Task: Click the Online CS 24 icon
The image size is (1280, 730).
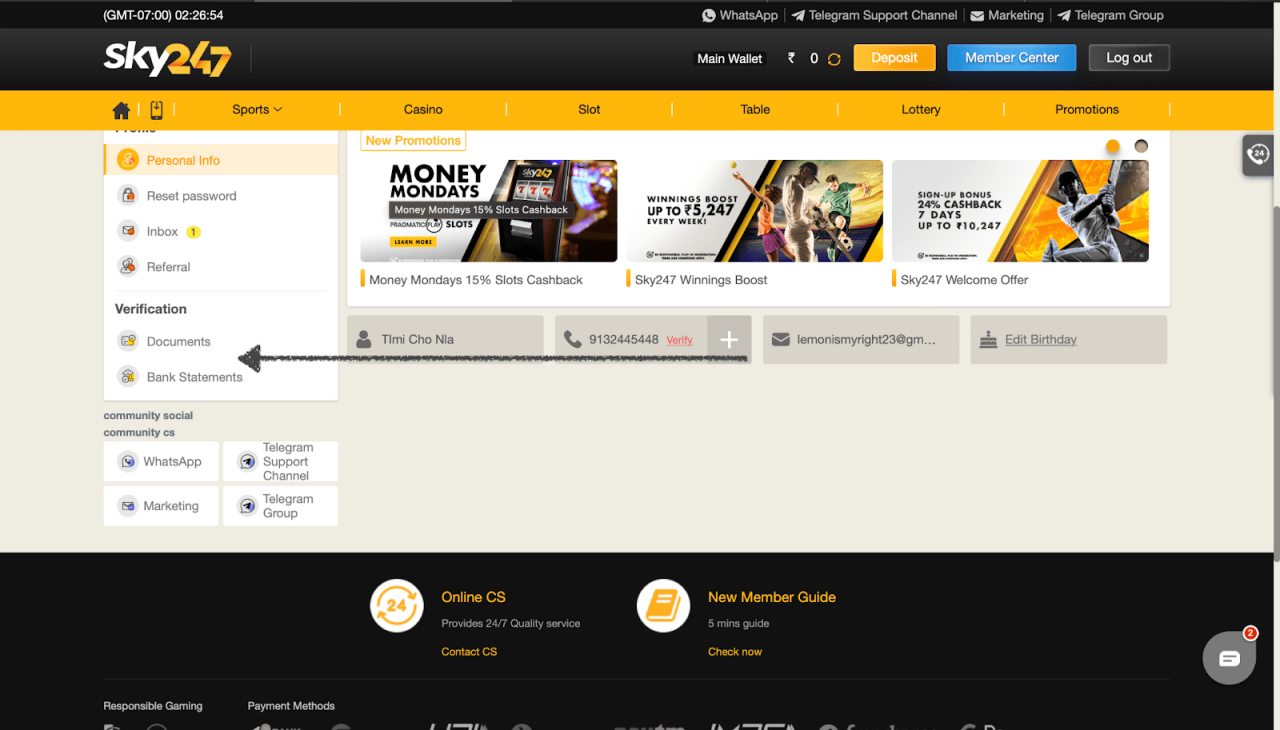Action: pos(396,605)
